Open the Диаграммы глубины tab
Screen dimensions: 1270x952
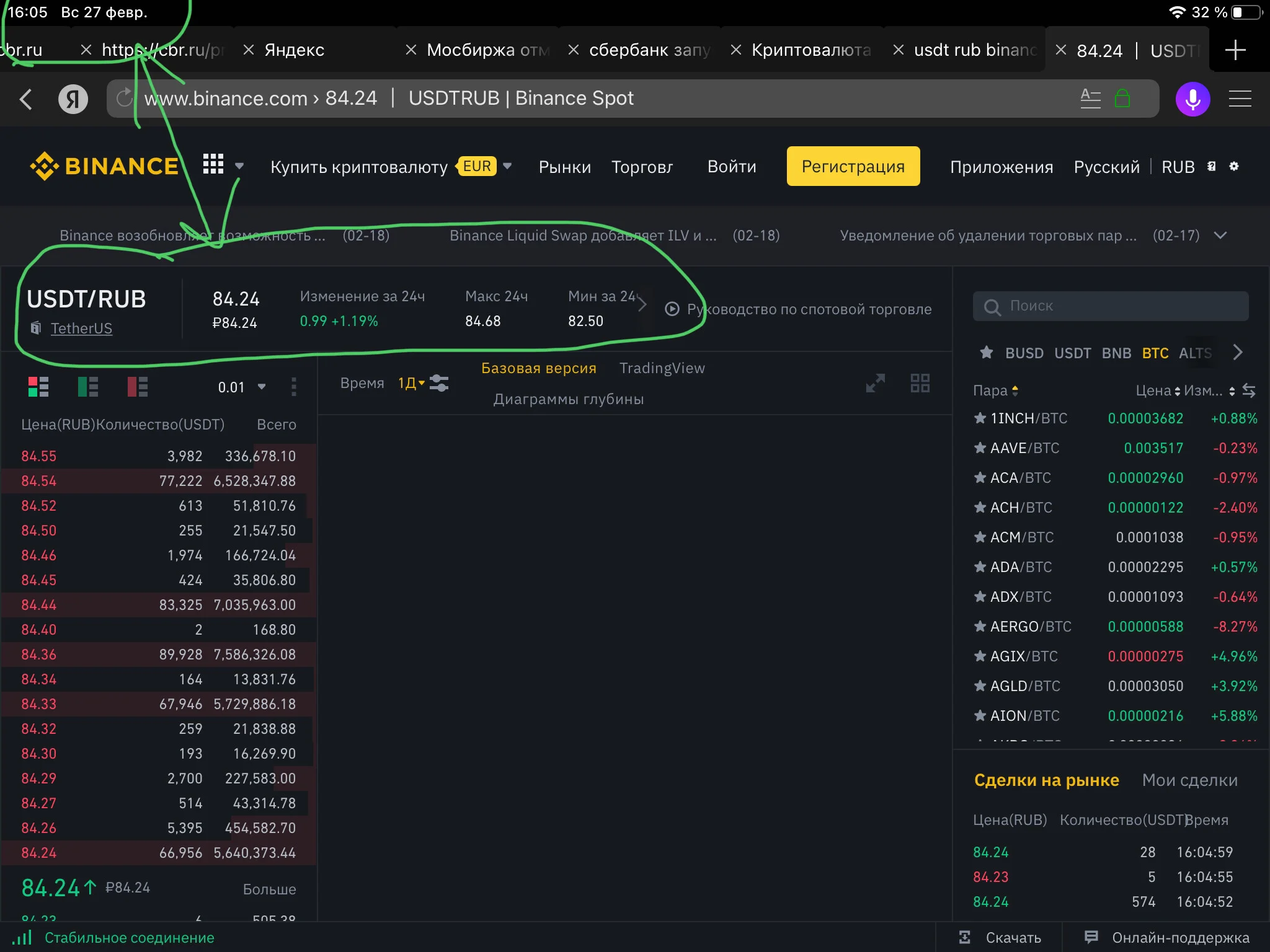[568, 399]
